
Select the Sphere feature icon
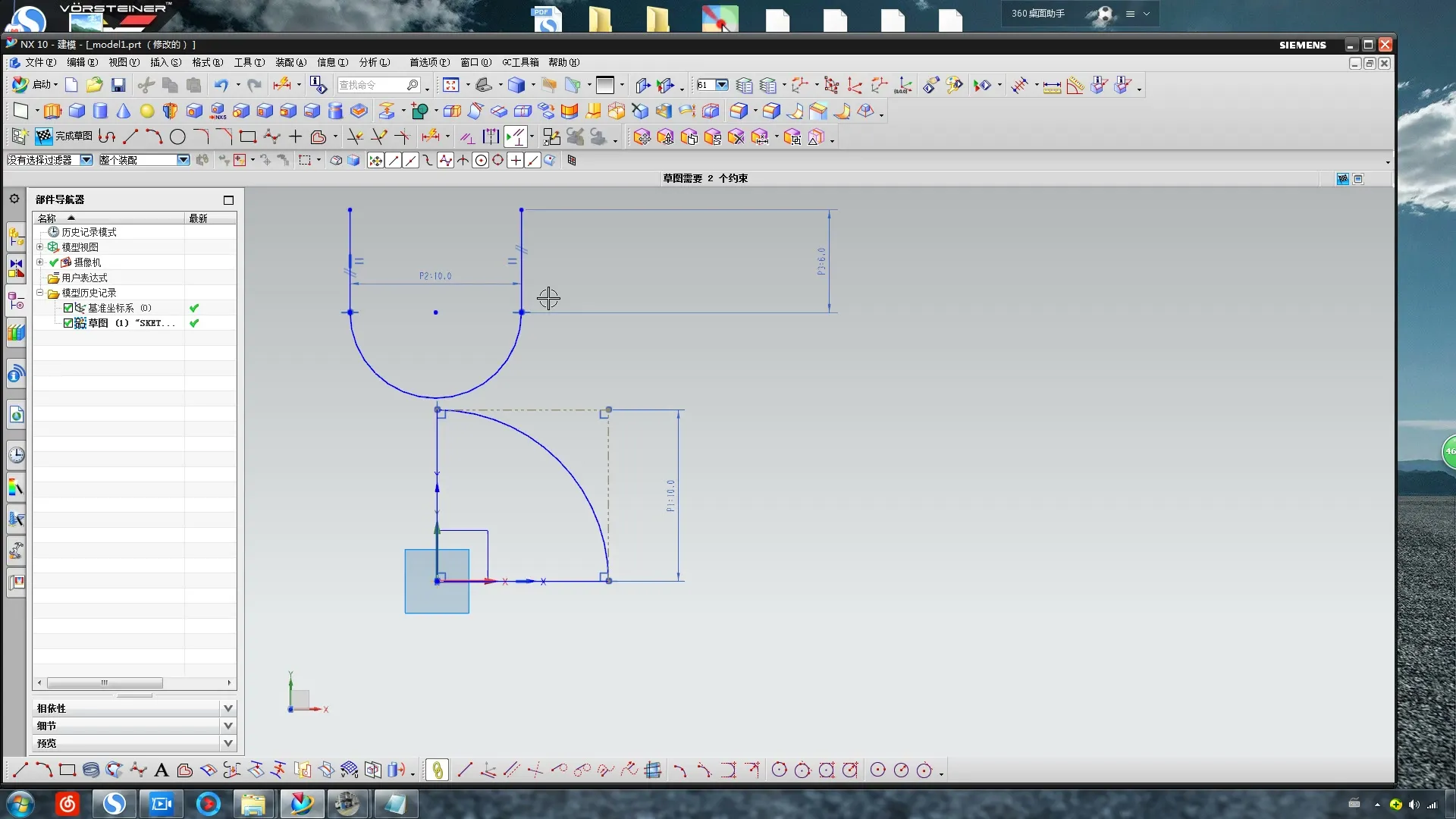pyautogui.click(x=147, y=111)
